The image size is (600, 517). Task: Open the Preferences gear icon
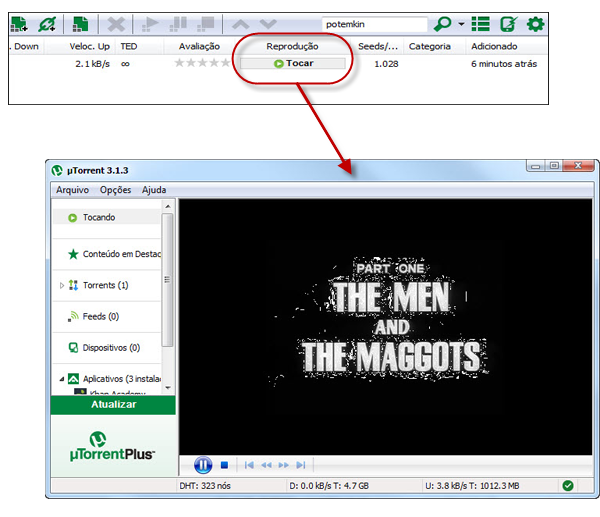click(536, 23)
